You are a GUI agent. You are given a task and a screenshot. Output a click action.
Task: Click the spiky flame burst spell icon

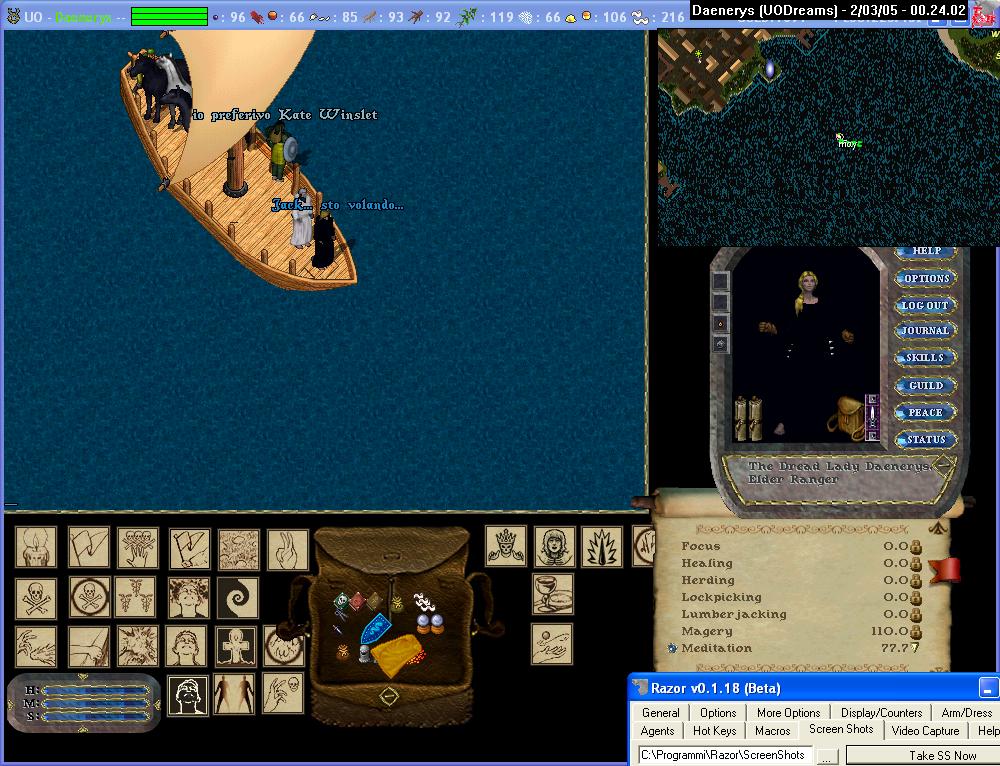601,547
